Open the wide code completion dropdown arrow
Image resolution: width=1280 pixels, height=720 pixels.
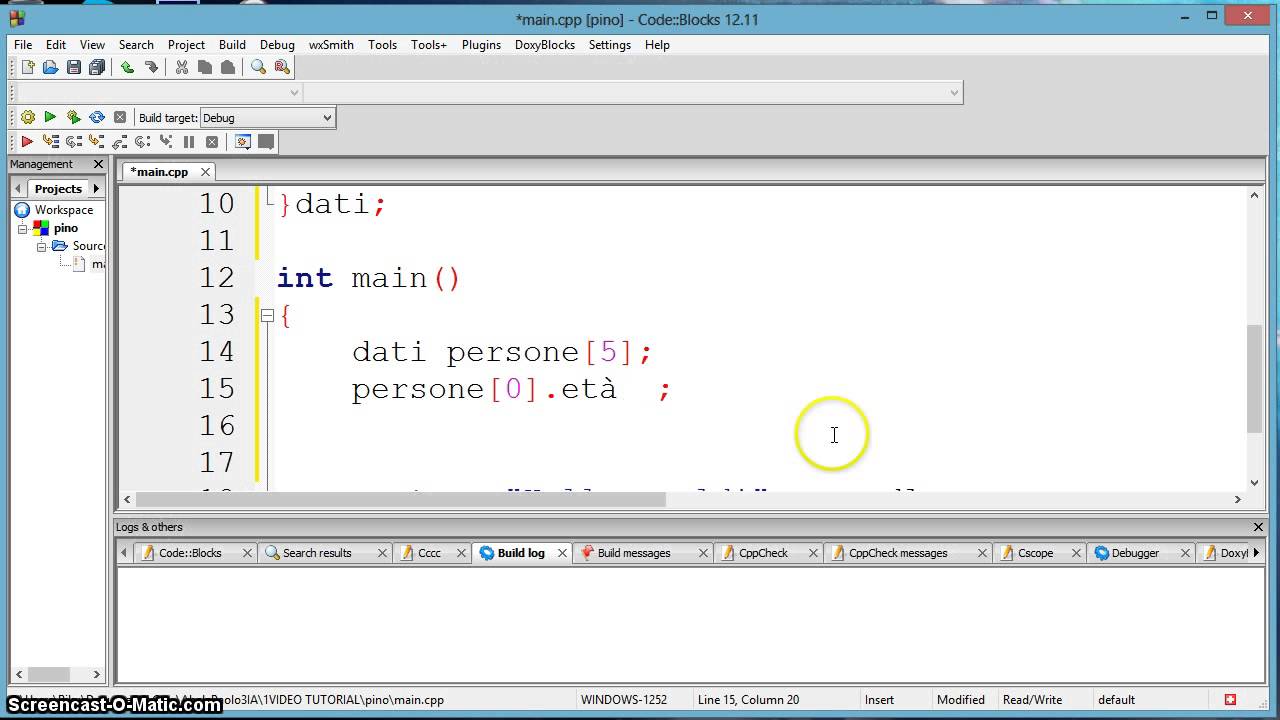click(x=953, y=92)
